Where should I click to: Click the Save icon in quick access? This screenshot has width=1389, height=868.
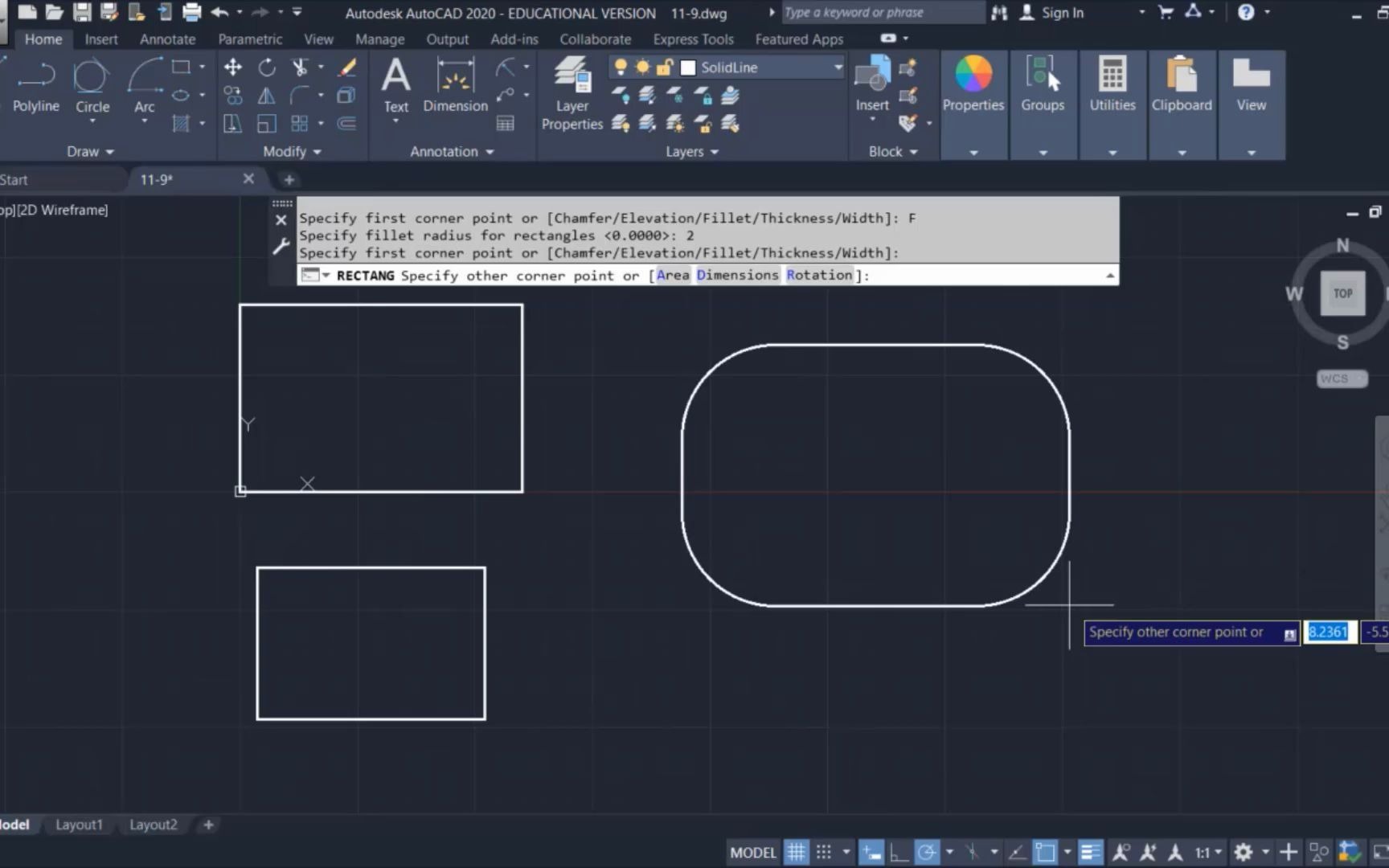pos(82,12)
